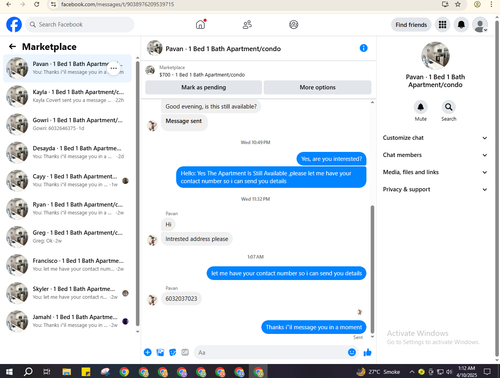500x378 pixels.
Task: Click the Find friends button
Action: [x=411, y=25]
